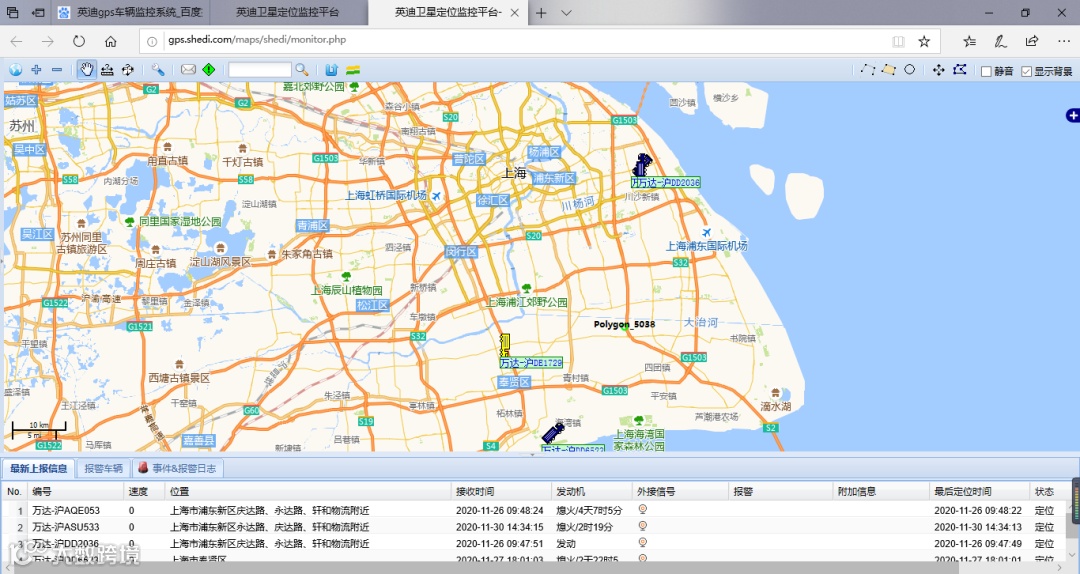Click the green diamond alert icon
The image size is (1080, 574).
pos(208,70)
